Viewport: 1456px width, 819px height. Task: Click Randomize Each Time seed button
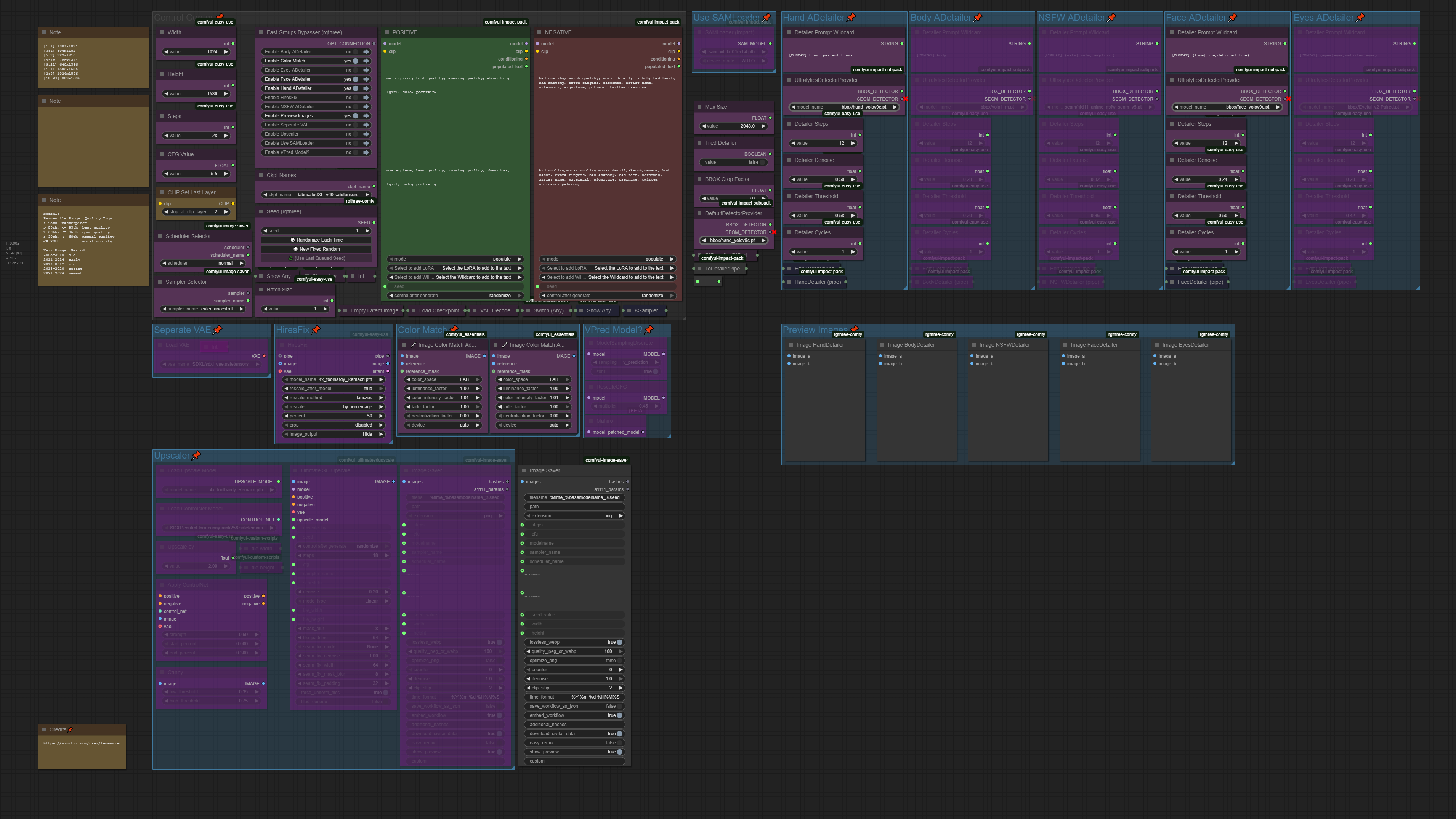click(x=316, y=240)
